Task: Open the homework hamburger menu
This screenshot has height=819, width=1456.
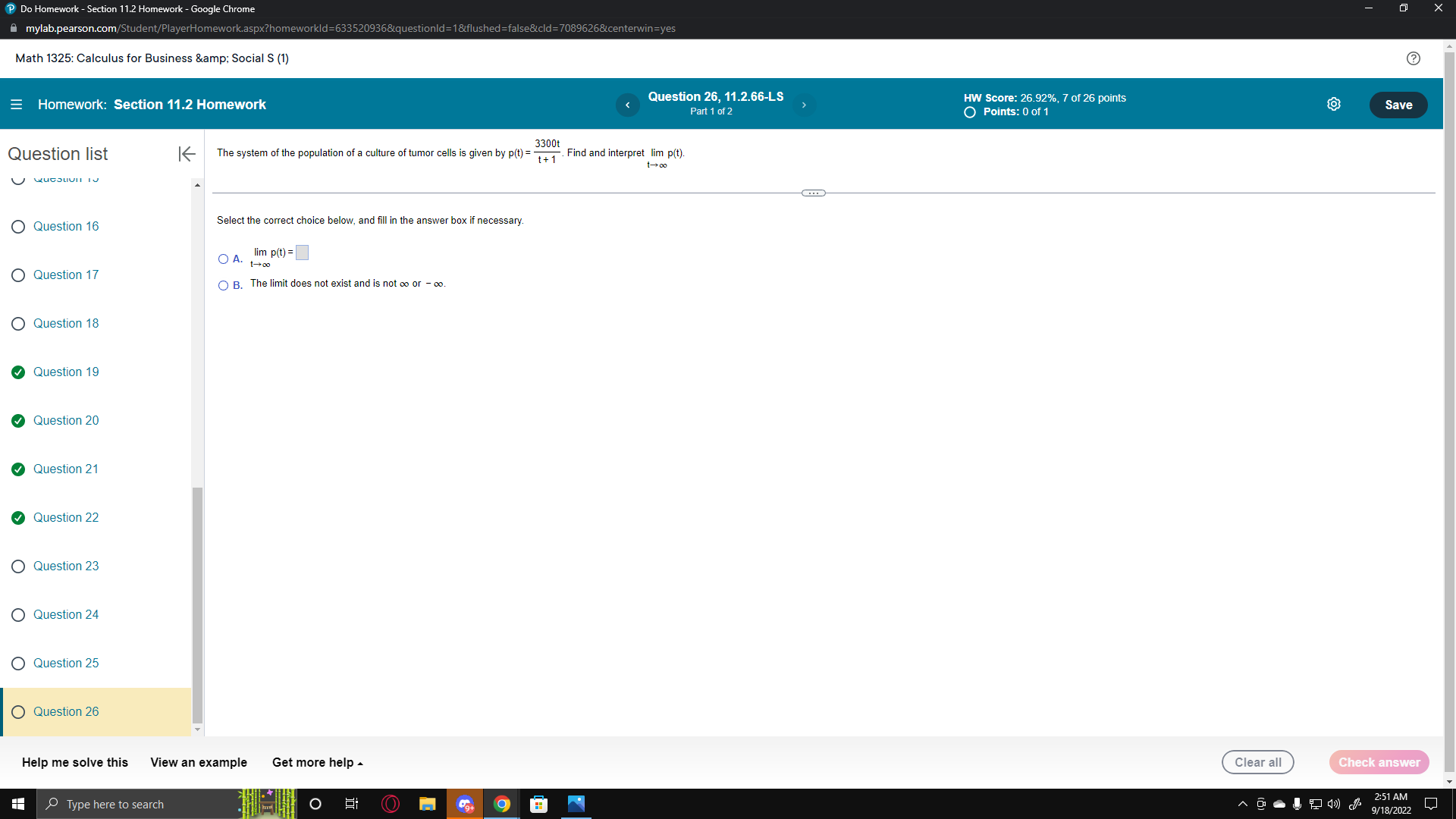Action: [16, 105]
